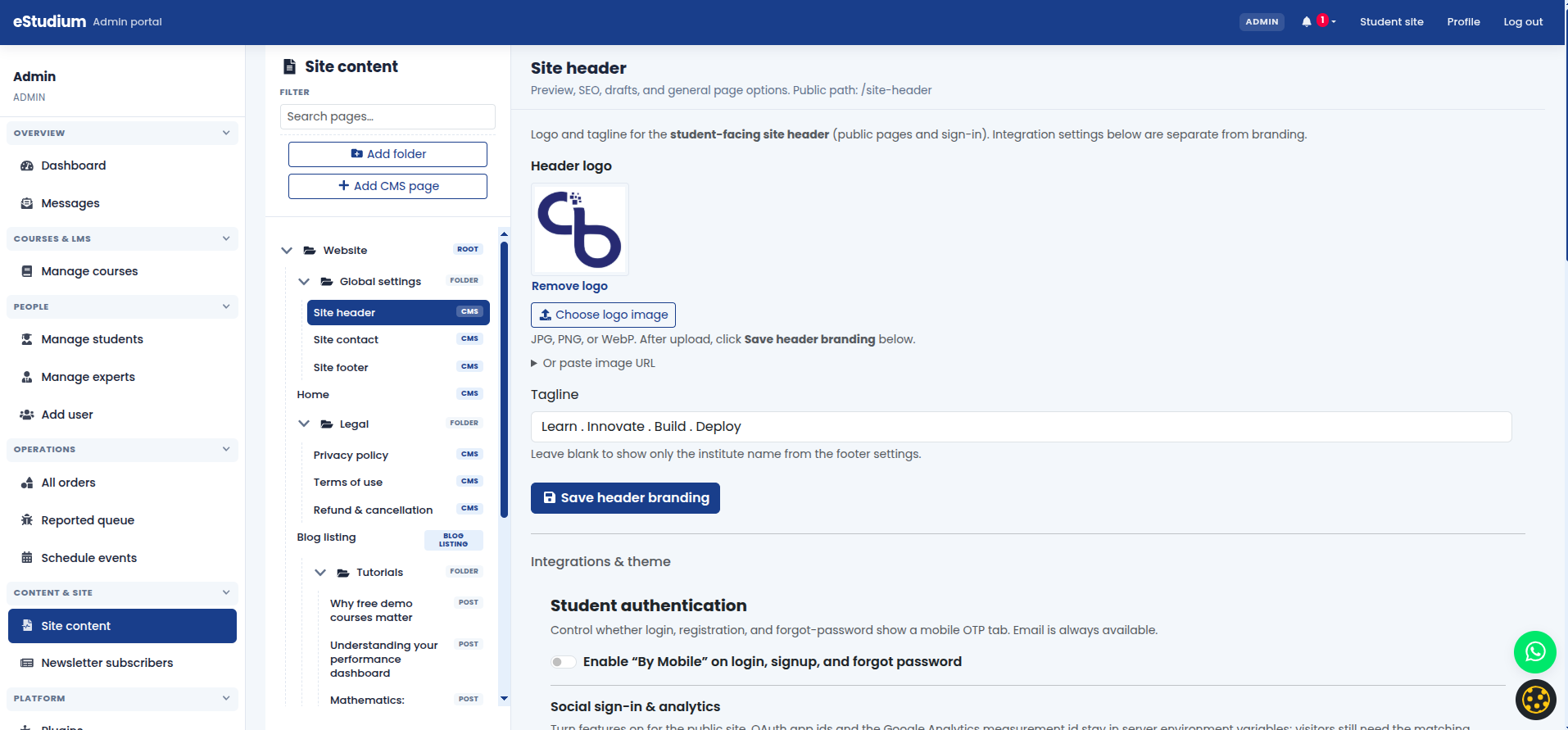Click the Manage experts person icon
Screen dimensions: 1568x730
pos(26,377)
